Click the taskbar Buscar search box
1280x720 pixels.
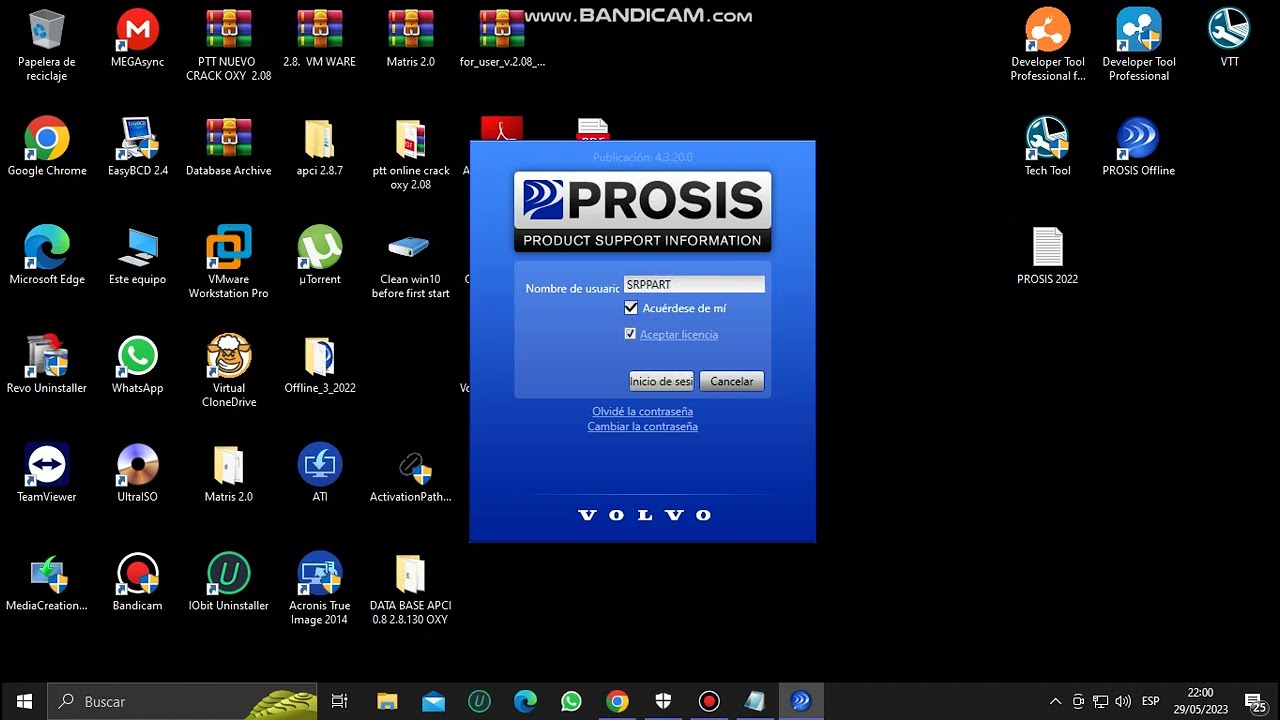(183, 701)
